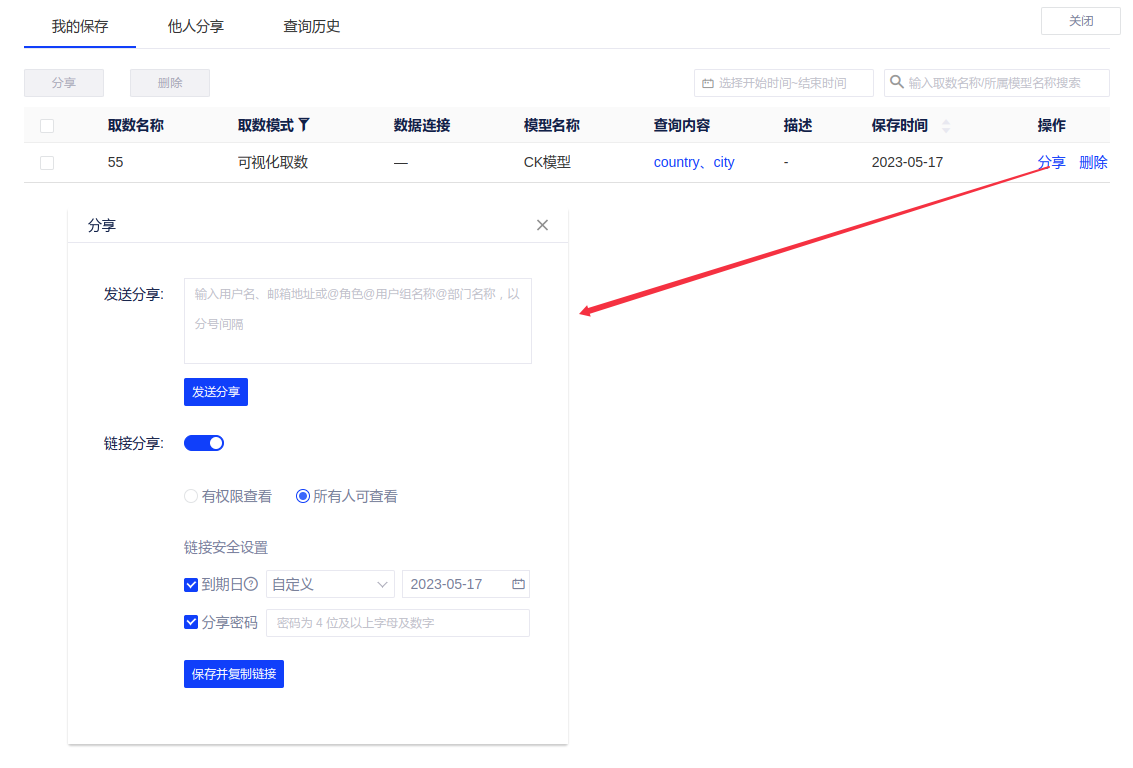1133x768 pixels.
Task: Uncheck the 分享密码 checkbox
Action: point(191,622)
